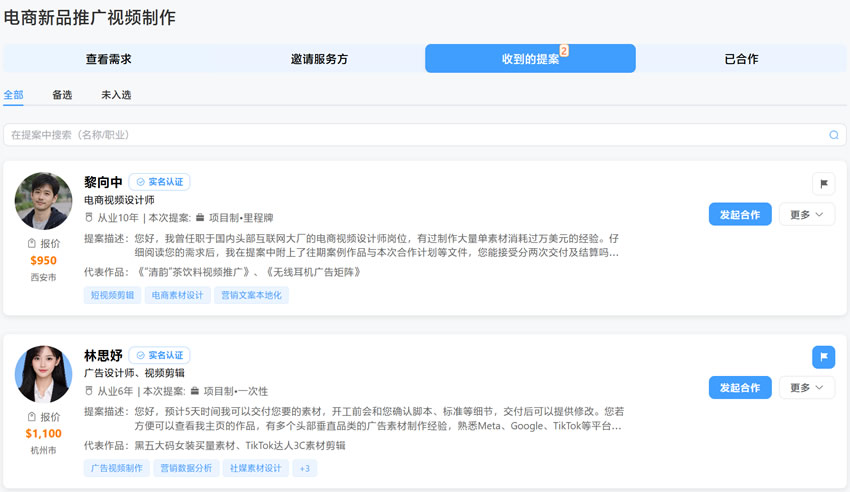
Task: Expand 更多 dropdown for 黎向中
Action: pos(806,214)
